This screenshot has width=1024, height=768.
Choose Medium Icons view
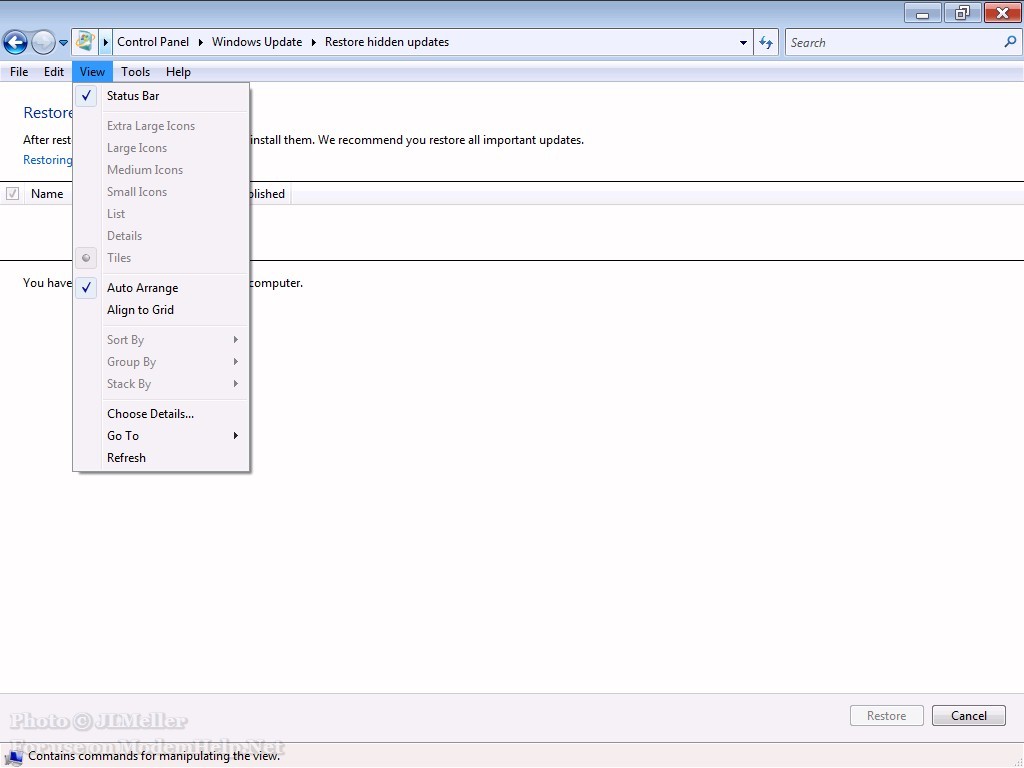(x=161, y=170)
